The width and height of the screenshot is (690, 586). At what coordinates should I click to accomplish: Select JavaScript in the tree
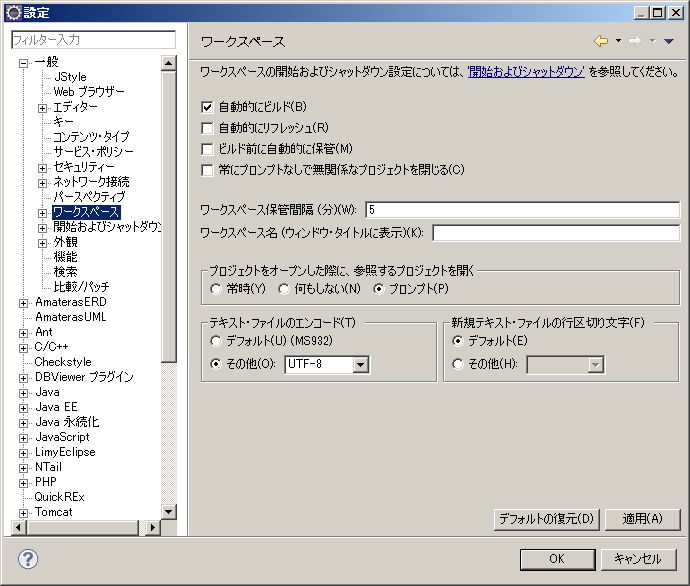point(62,437)
